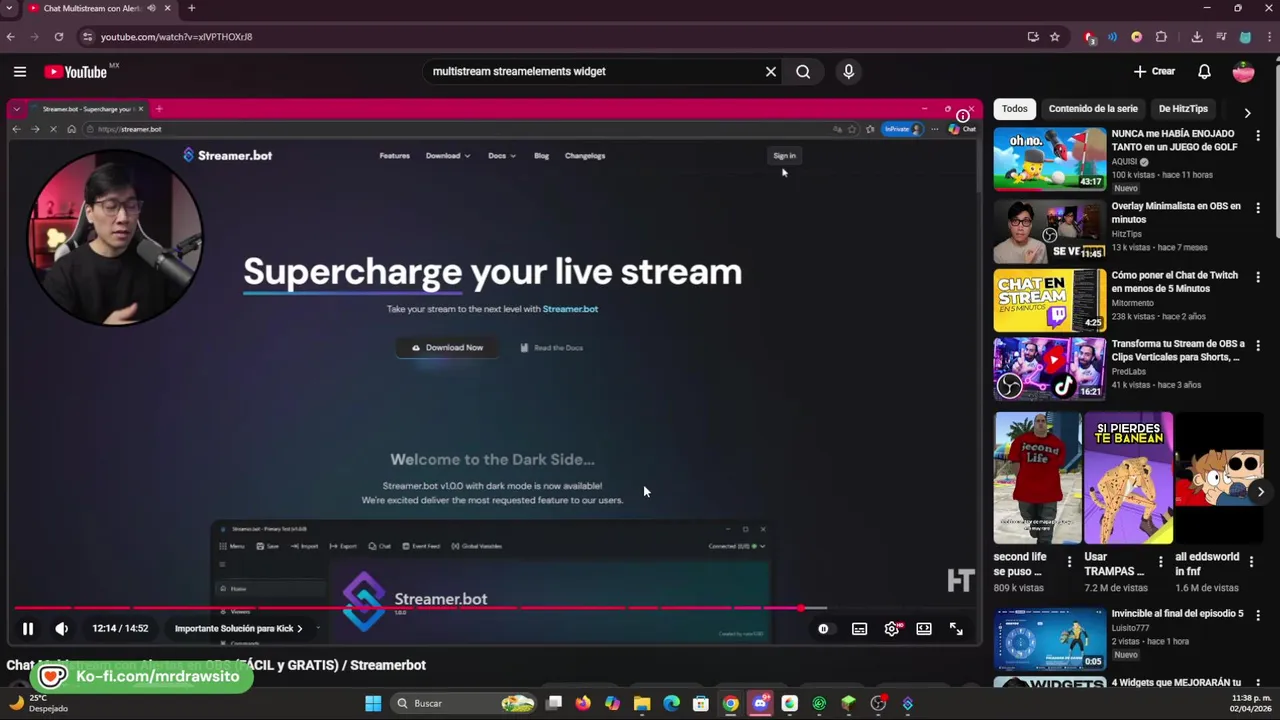
Task: Open Chrome three-dot menu
Action: click(1267, 37)
